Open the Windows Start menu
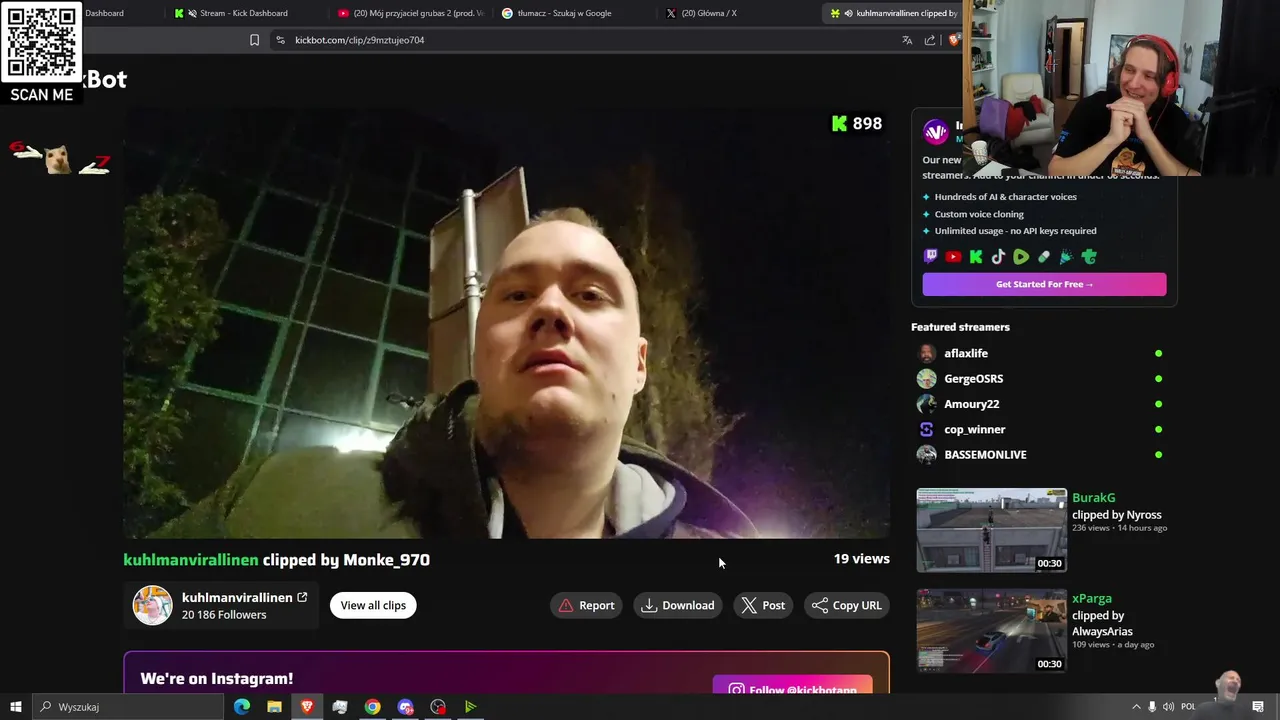Viewport: 1280px width, 720px height. (x=16, y=707)
